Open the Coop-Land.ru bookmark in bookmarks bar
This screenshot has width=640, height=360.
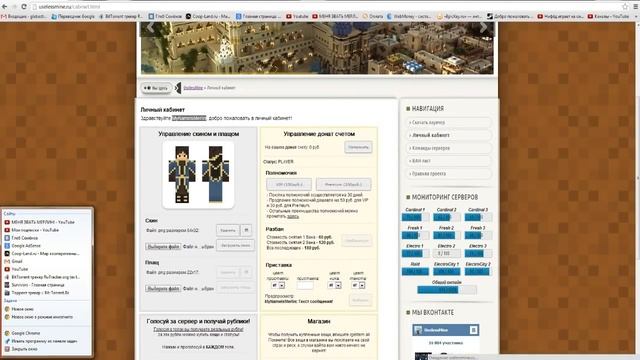[x=208, y=16]
